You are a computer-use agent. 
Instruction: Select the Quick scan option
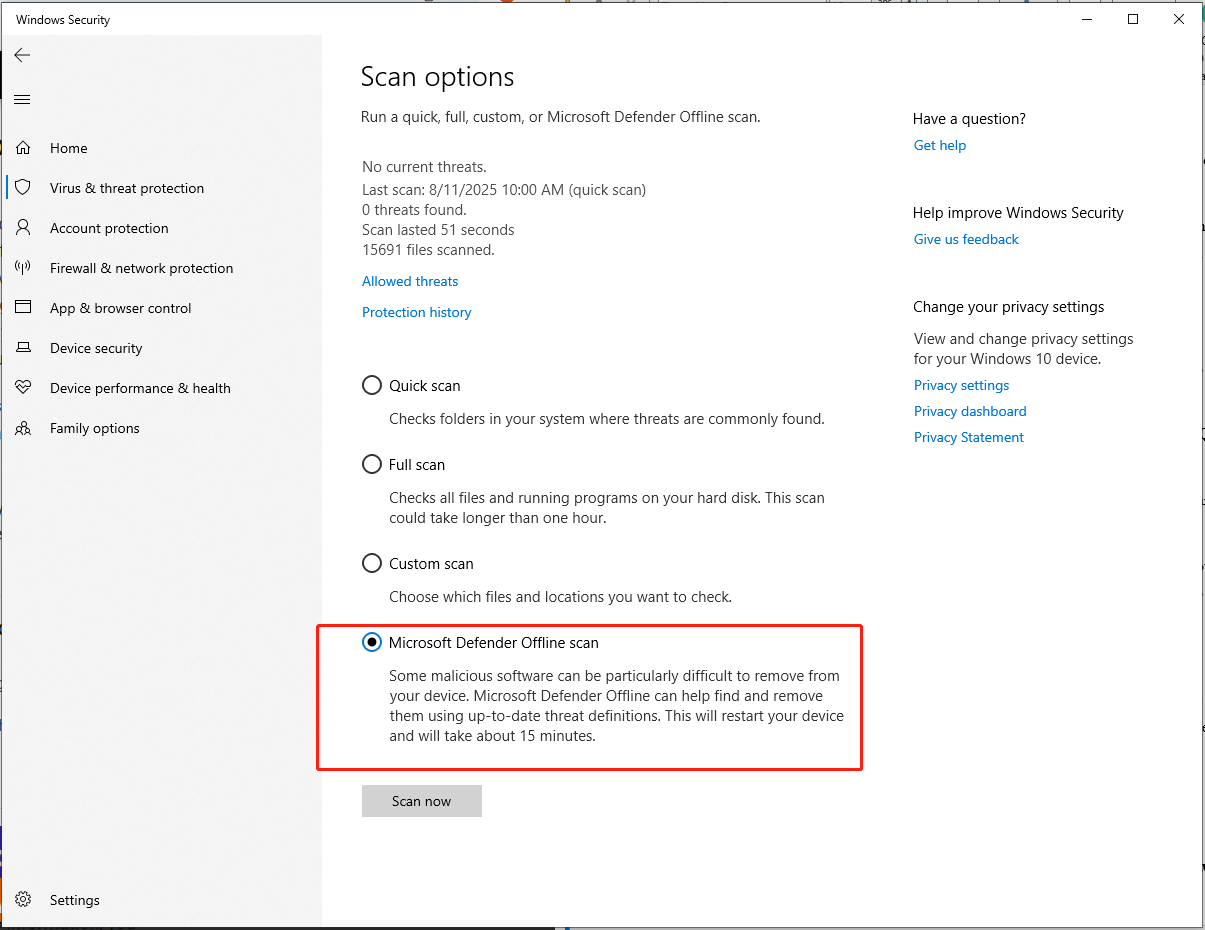[x=371, y=384]
